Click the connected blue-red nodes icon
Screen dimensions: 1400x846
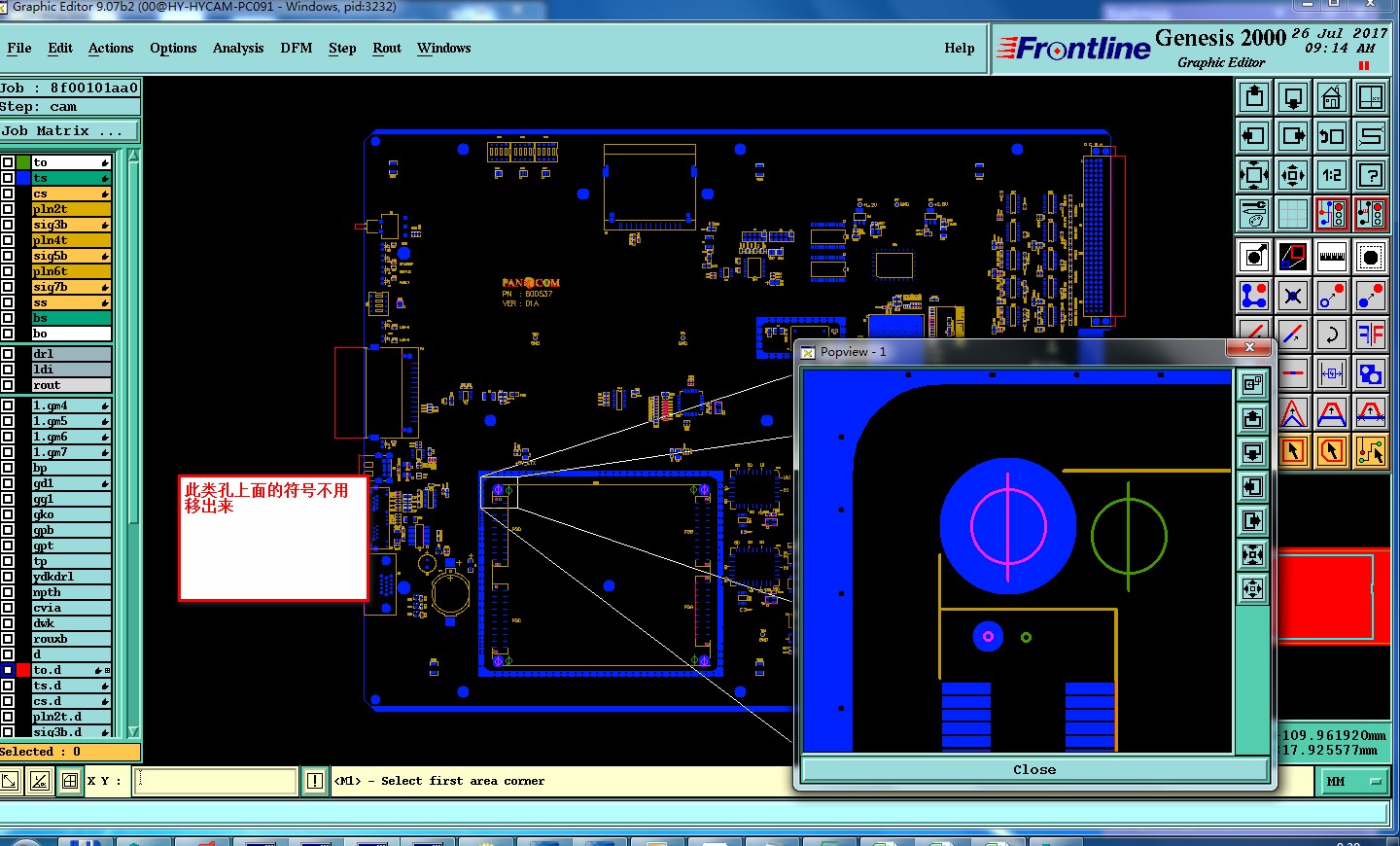point(1254,296)
